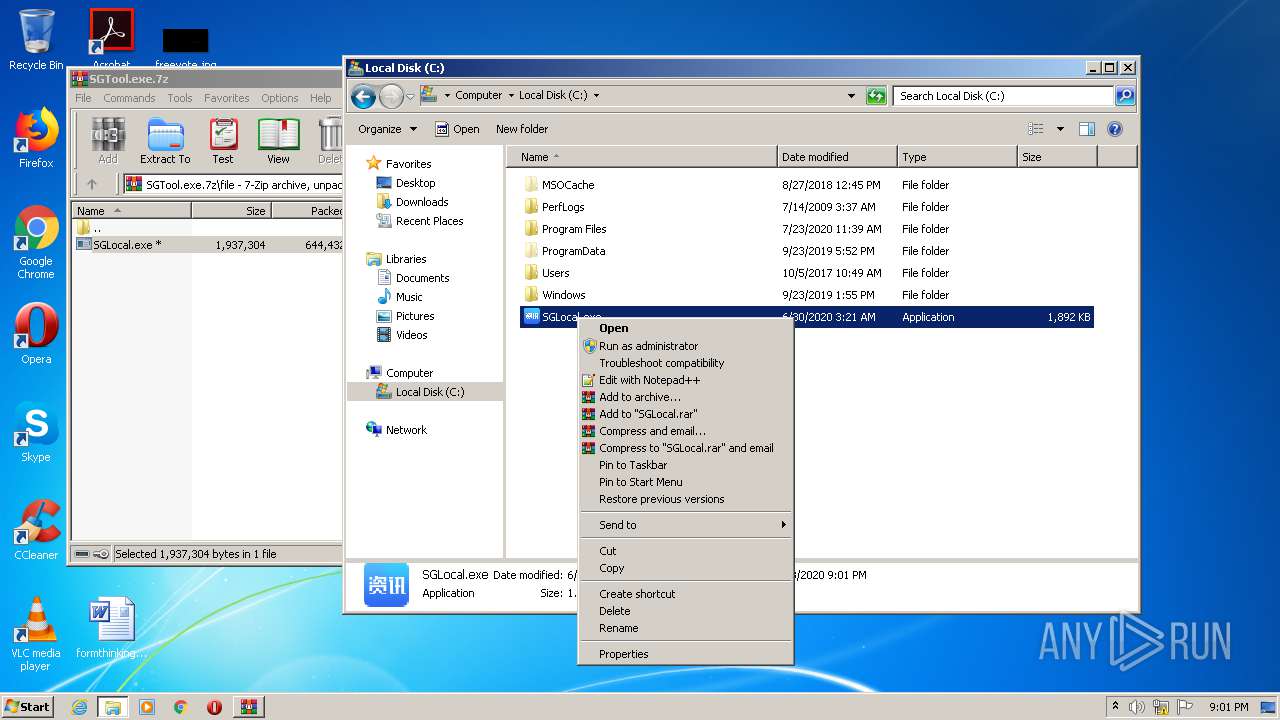Viewport: 1280px width, 720px height.
Task: Open the Explorer help icon
Action: tap(1115, 129)
